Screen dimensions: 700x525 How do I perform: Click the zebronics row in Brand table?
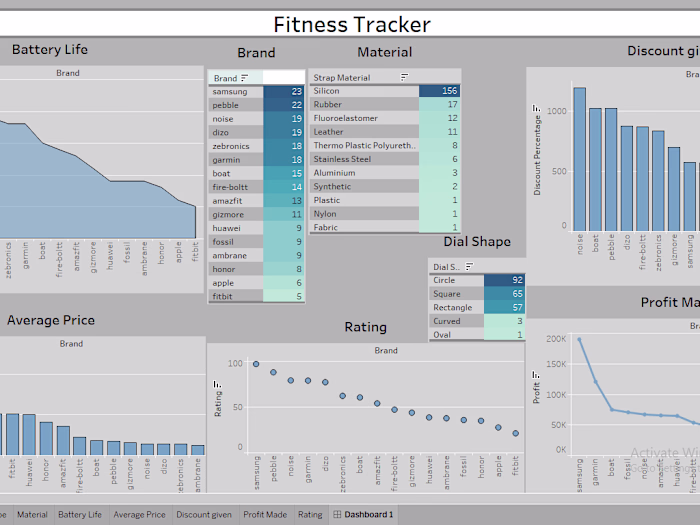tap(257, 146)
